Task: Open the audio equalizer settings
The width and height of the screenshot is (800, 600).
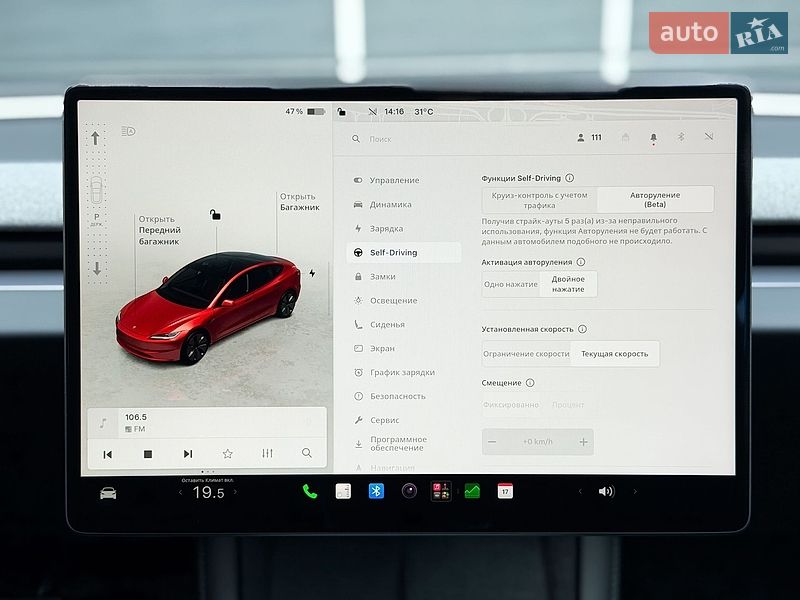Action: [x=267, y=453]
